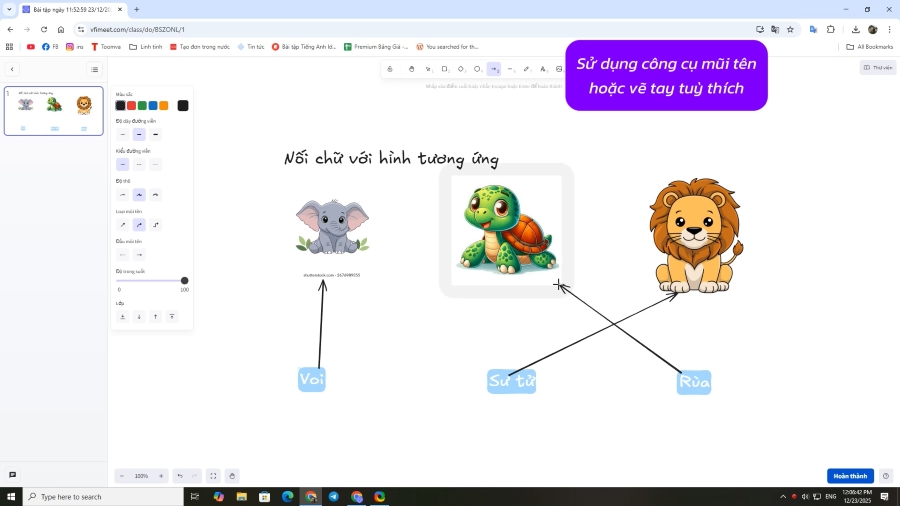This screenshot has height=506, width=900.
Task: Collapse the left panel with back chevron
Action: click(x=12, y=69)
